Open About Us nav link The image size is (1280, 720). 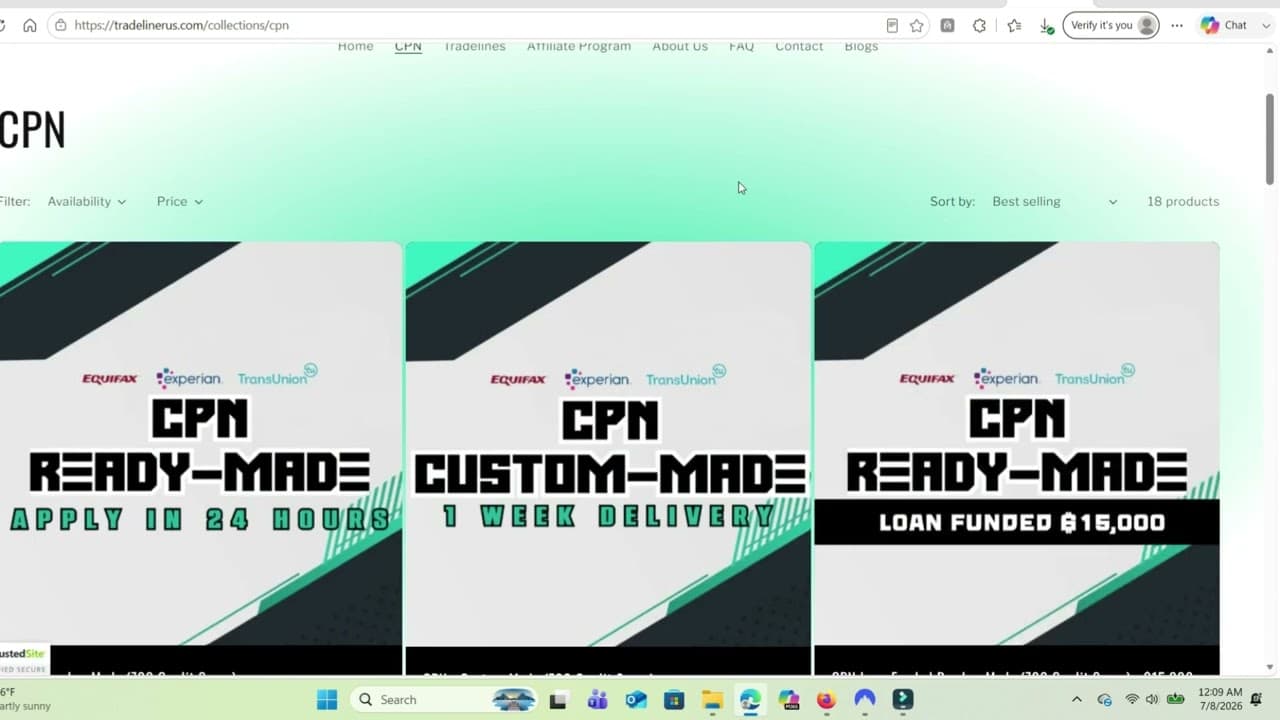[x=680, y=46]
